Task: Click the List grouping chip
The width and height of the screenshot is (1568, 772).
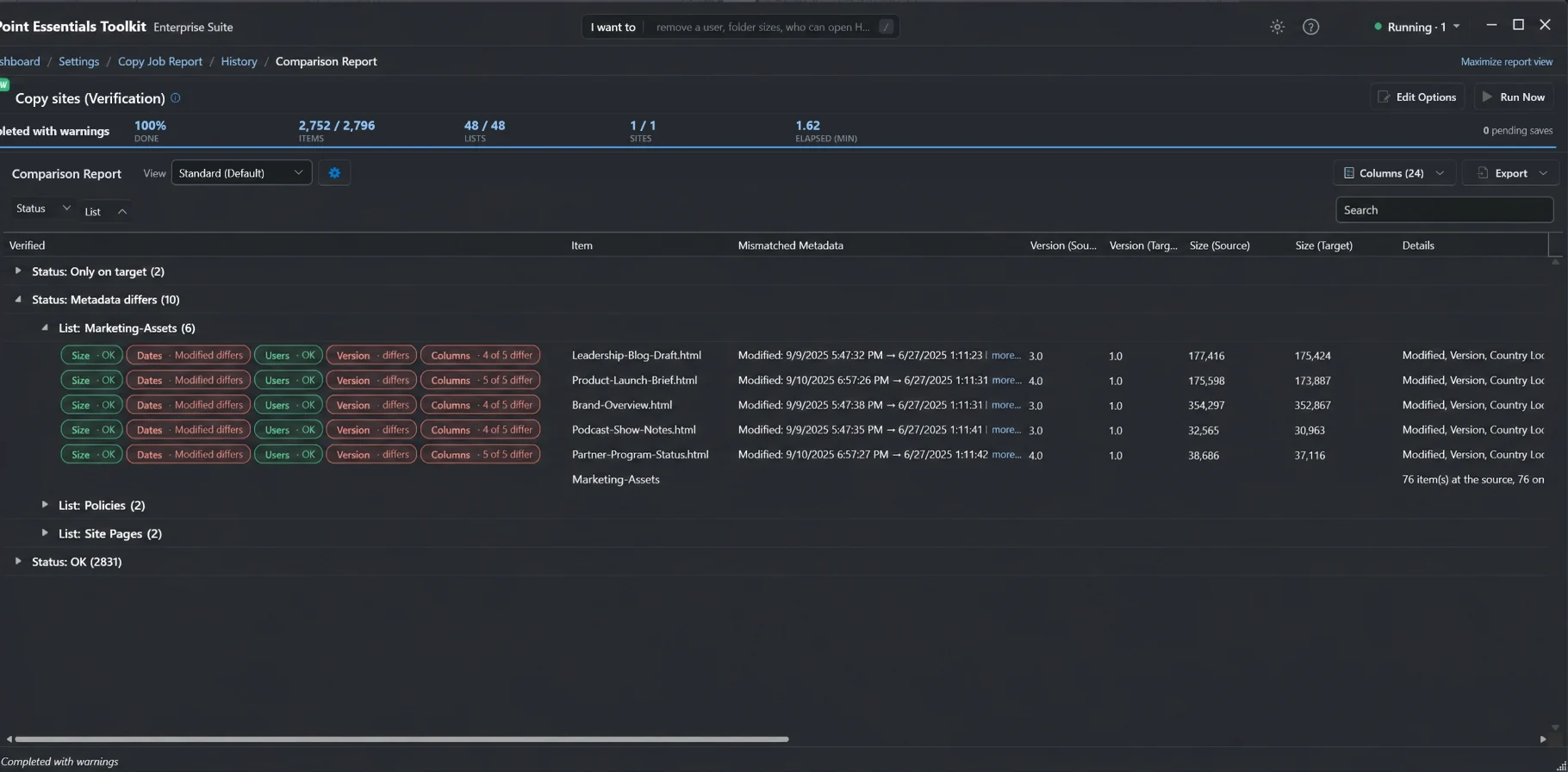Action: [106, 211]
